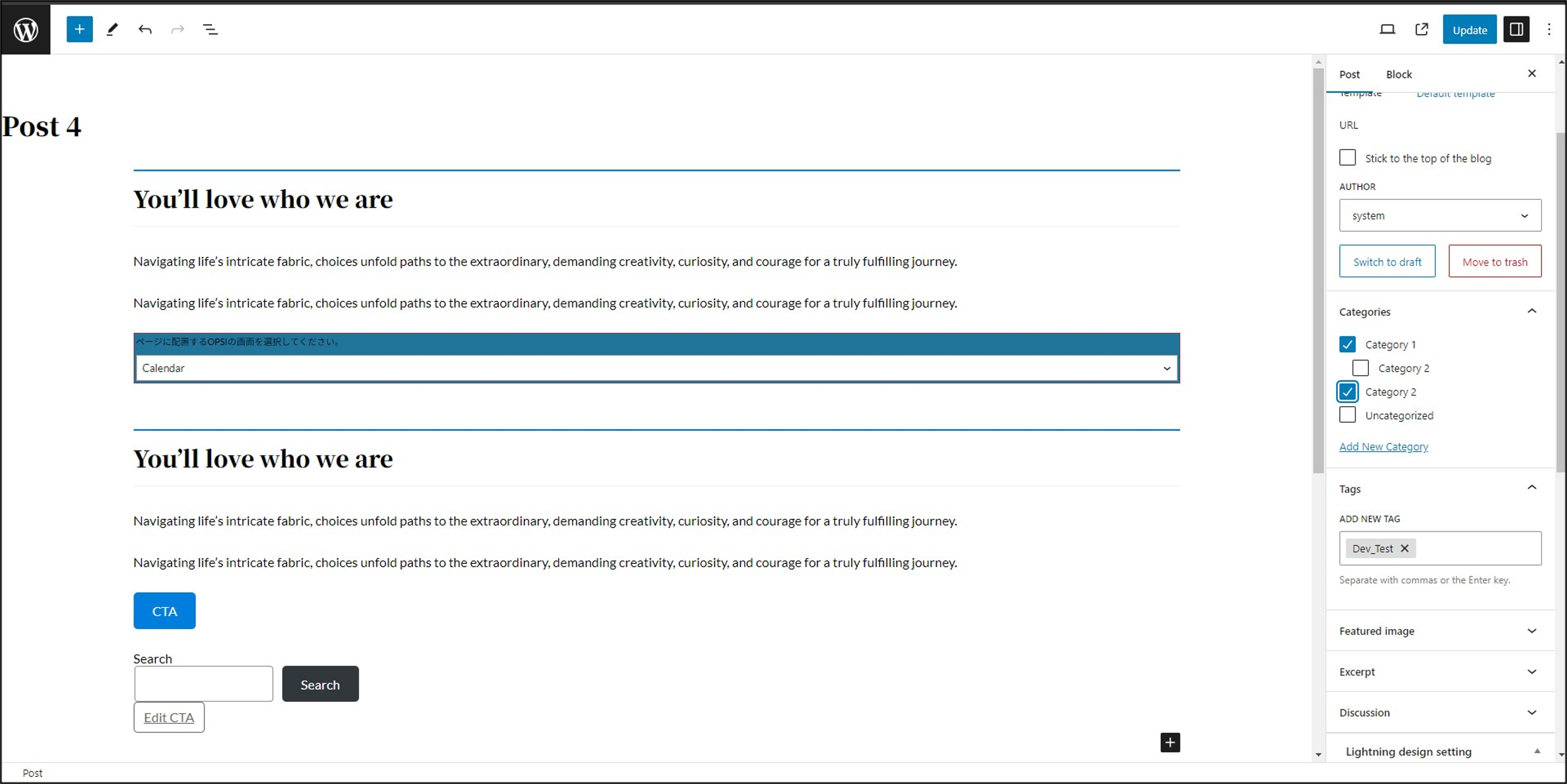The height and width of the screenshot is (784, 1567).
Task: Open the Author system dropdown
Action: (x=1440, y=216)
